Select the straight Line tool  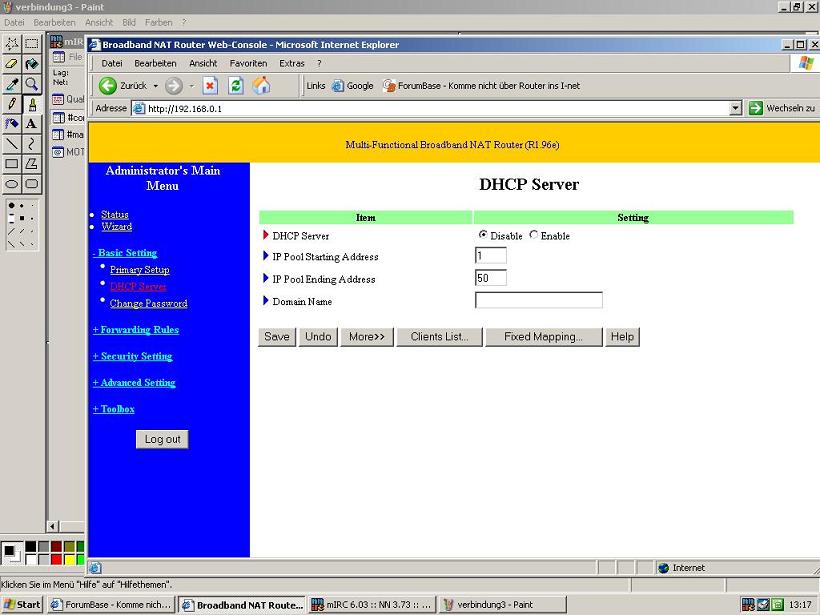click(12, 143)
